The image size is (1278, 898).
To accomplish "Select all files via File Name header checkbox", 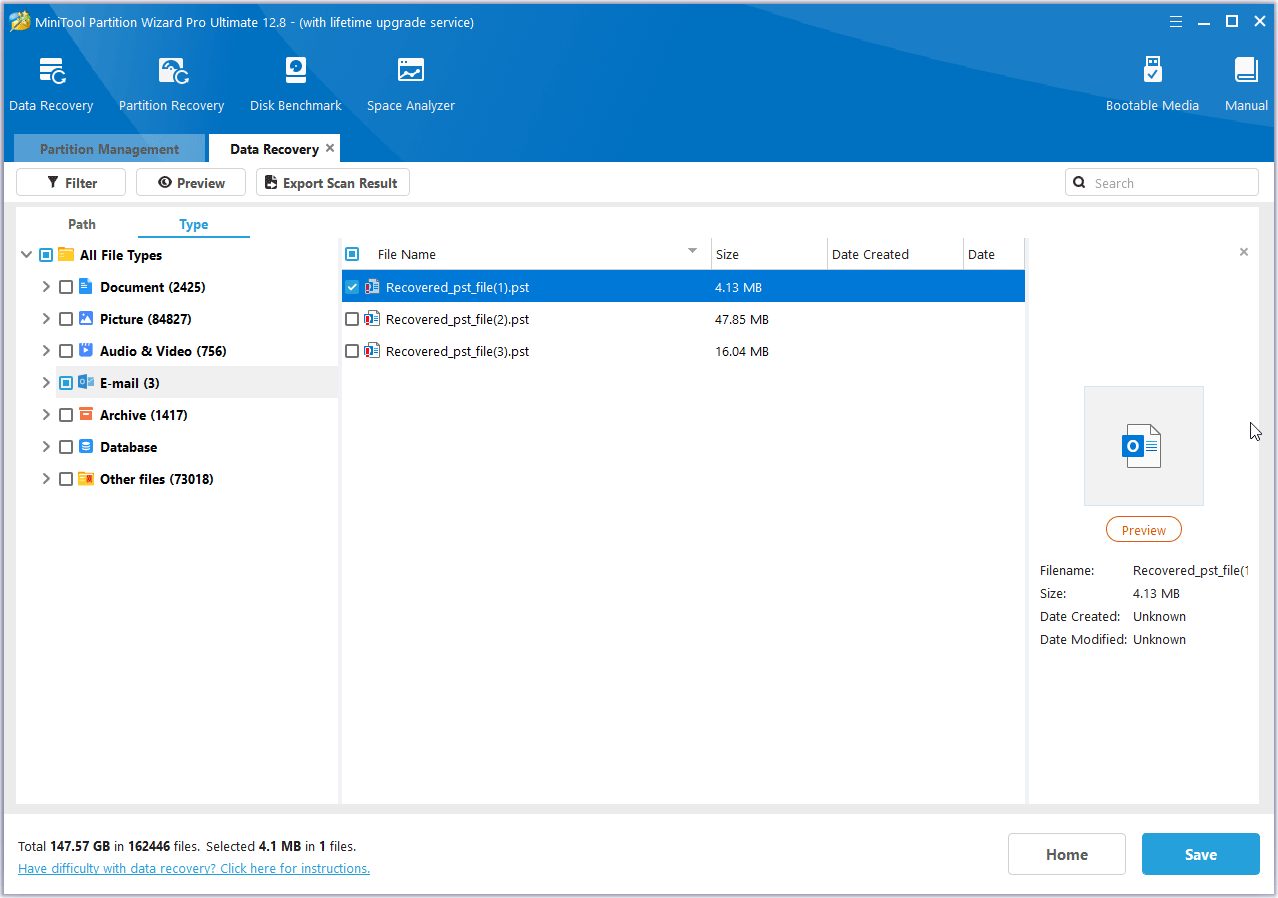I will [x=352, y=254].
